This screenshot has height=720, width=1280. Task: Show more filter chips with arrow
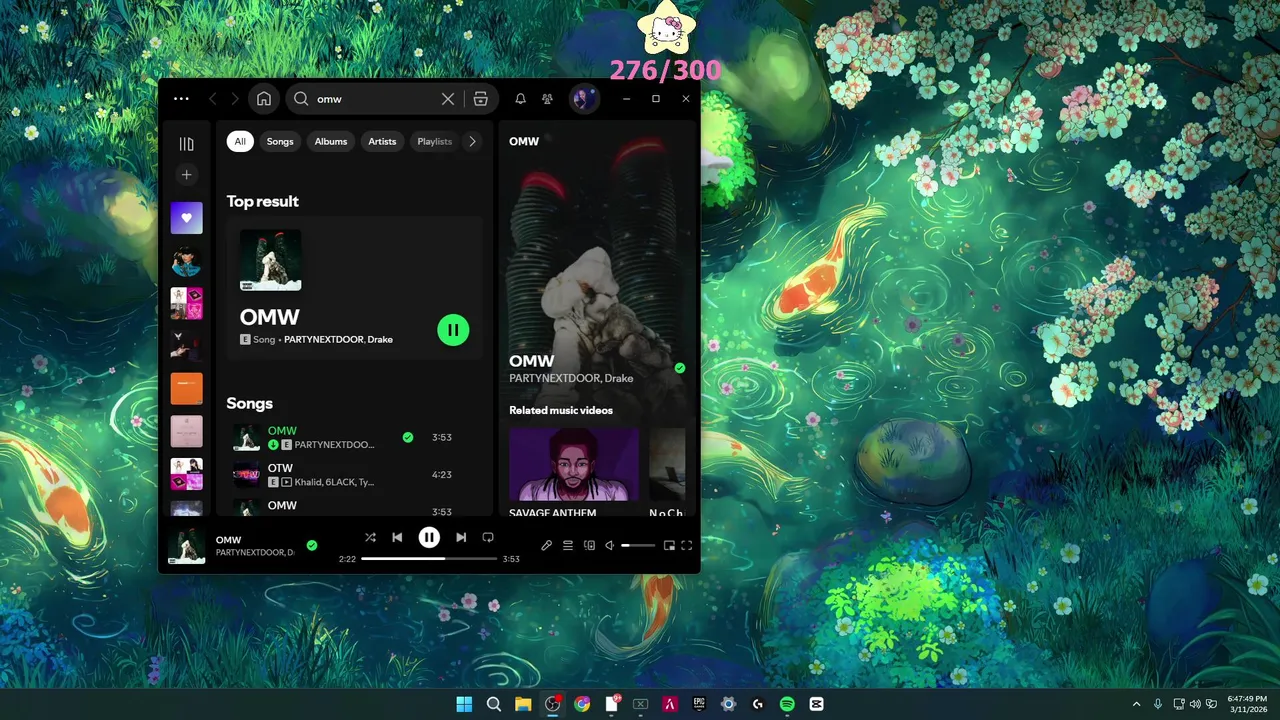472,141
